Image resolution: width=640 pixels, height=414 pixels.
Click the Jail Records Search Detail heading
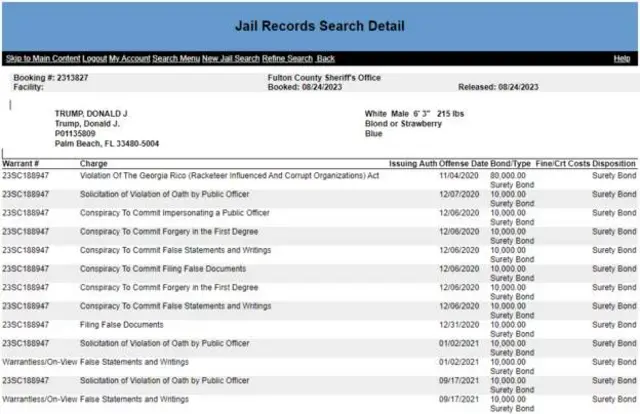point(319,22)
